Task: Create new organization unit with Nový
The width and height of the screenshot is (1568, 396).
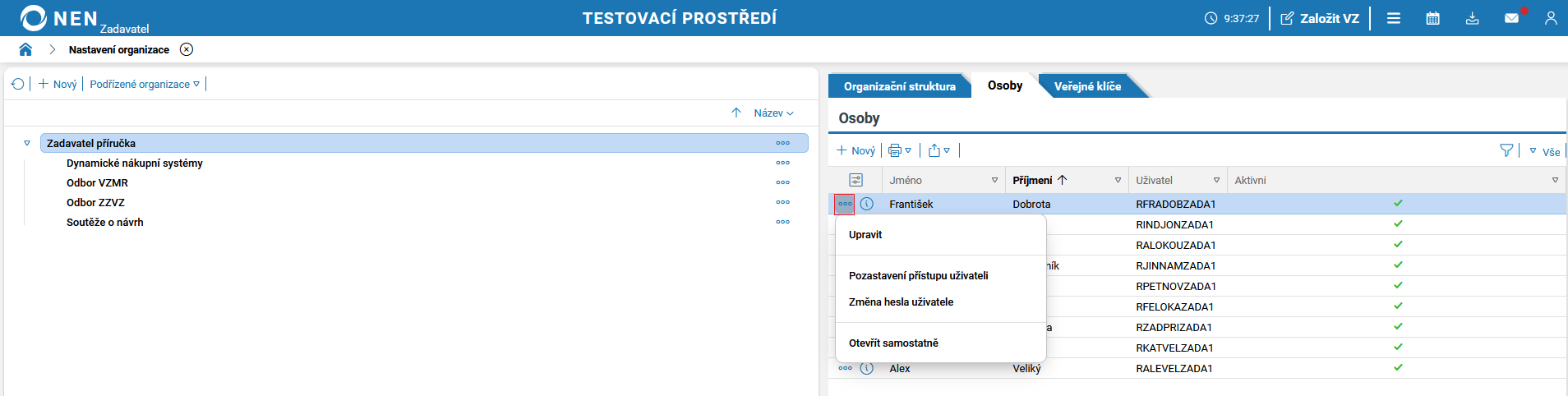Action: (58, 84)
